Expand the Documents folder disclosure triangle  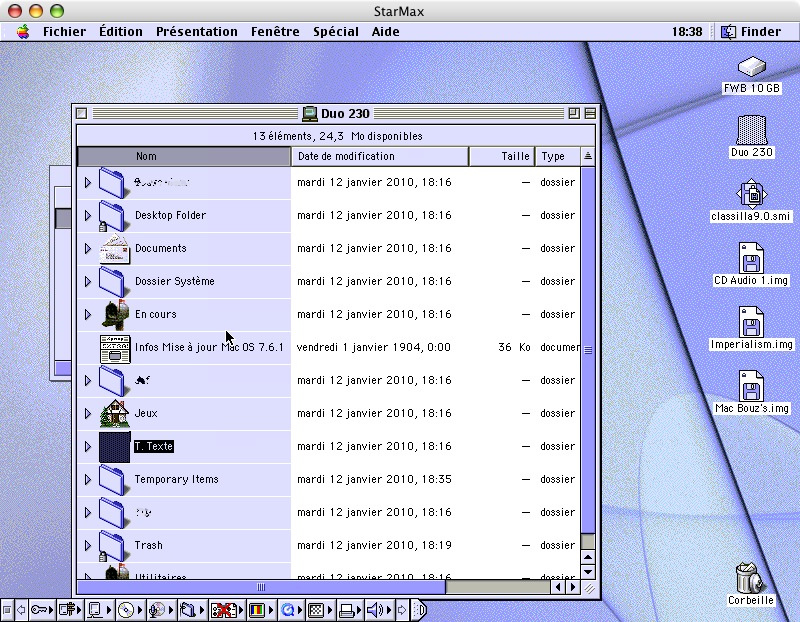88,248
